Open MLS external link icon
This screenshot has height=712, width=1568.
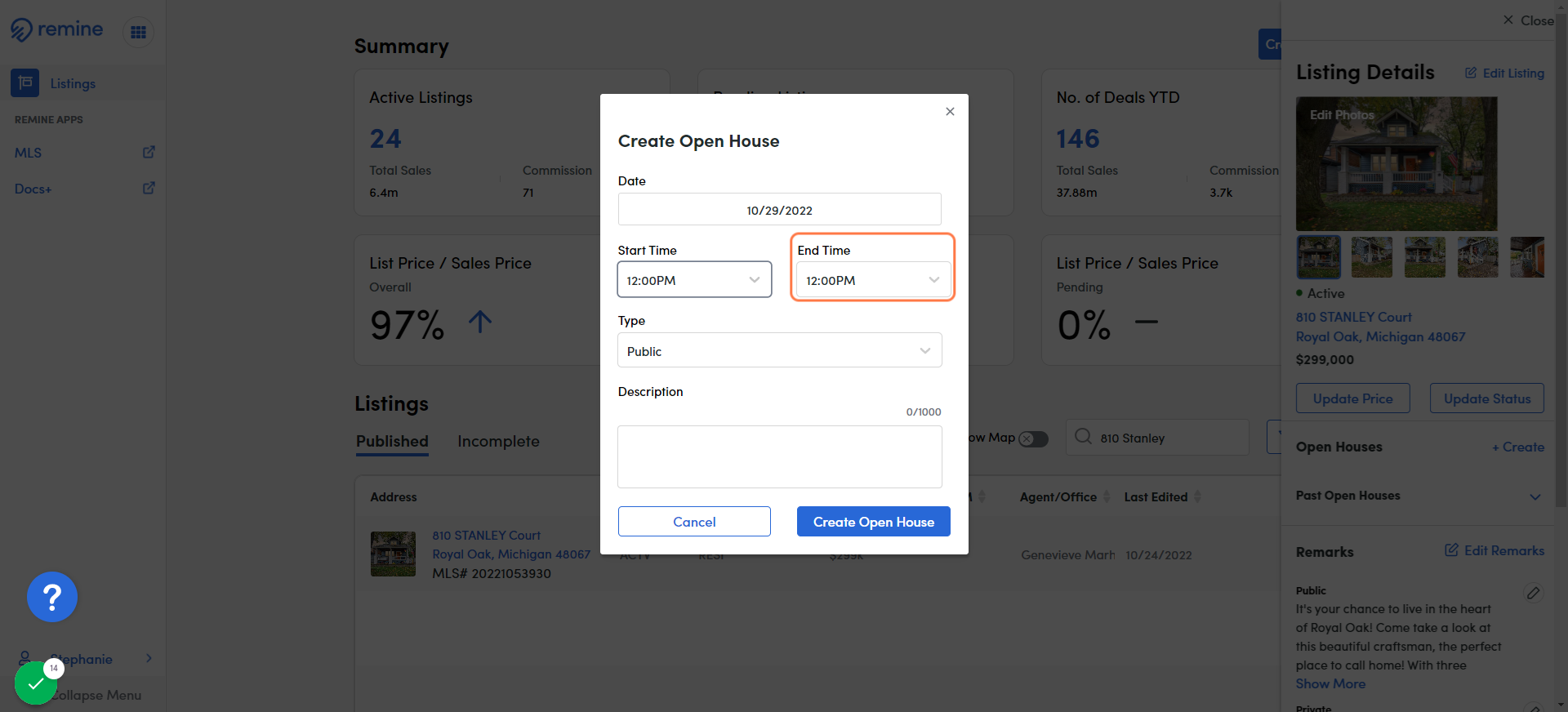pyautogui.click(x=149, y=152)
